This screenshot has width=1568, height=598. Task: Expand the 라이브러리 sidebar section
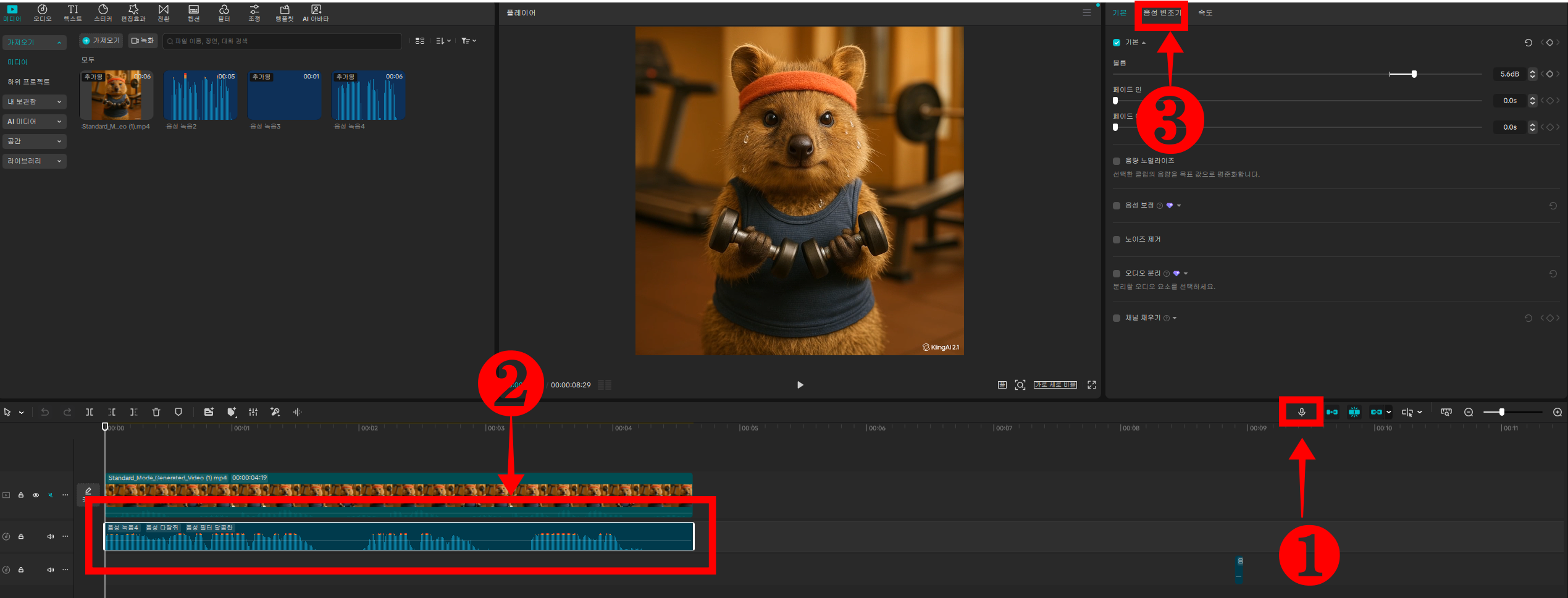click(x=35, y=161)
